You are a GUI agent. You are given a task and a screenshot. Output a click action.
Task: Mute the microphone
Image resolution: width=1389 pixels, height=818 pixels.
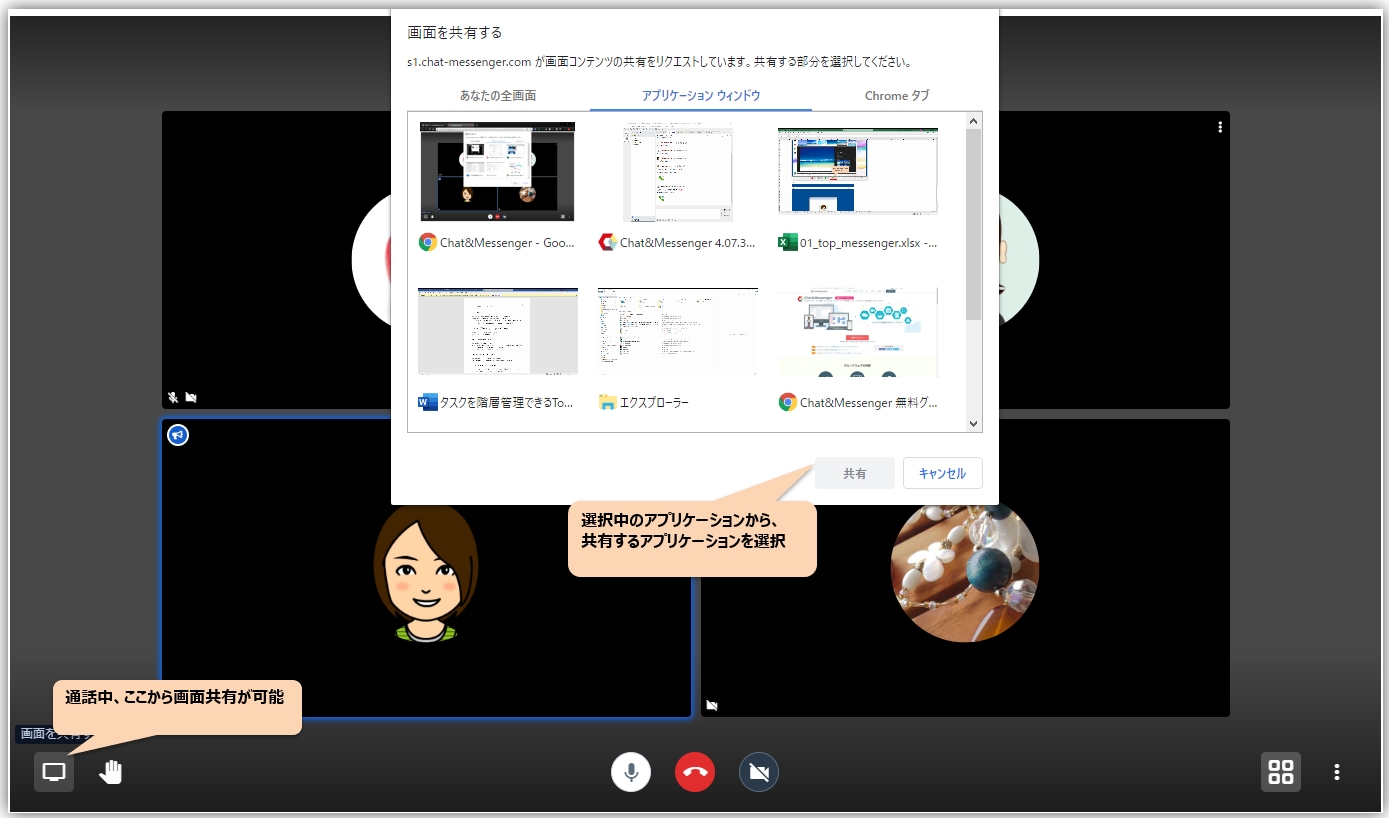pyautogui.click(x=631, y=772)
